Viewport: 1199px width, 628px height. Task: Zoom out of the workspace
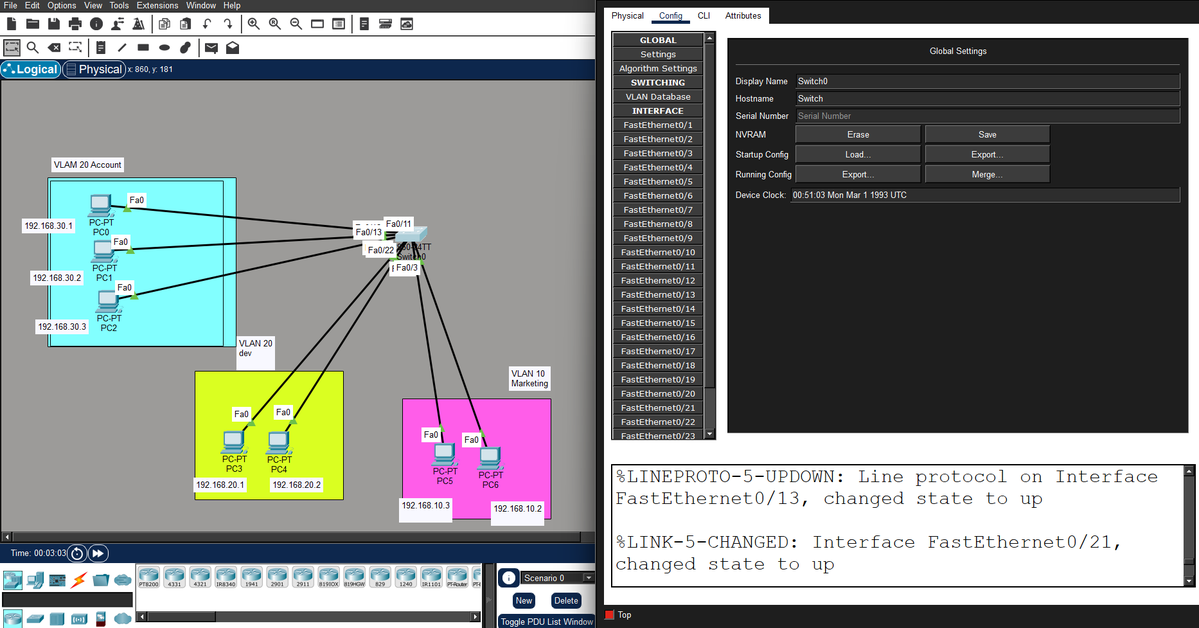(296, 24)
